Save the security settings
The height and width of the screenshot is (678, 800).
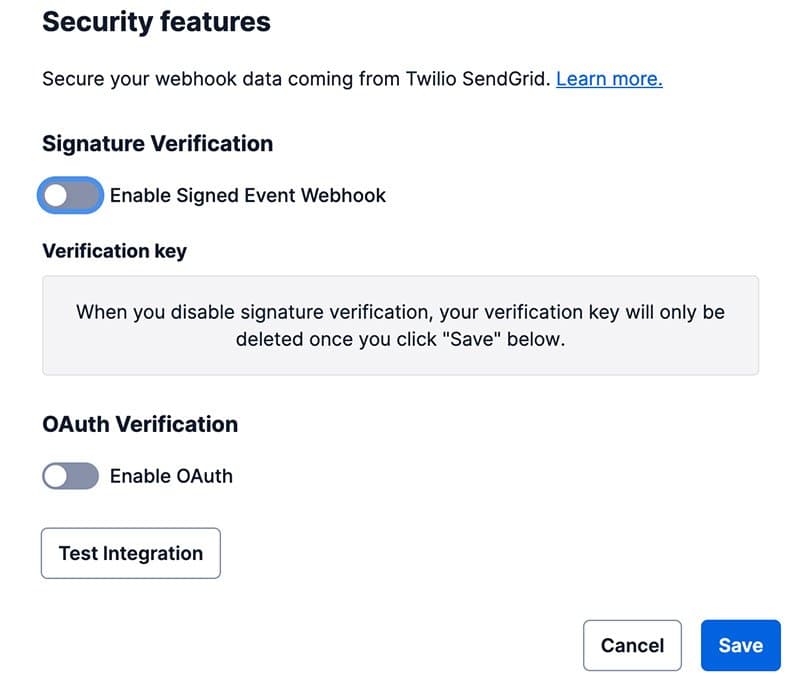740,645
